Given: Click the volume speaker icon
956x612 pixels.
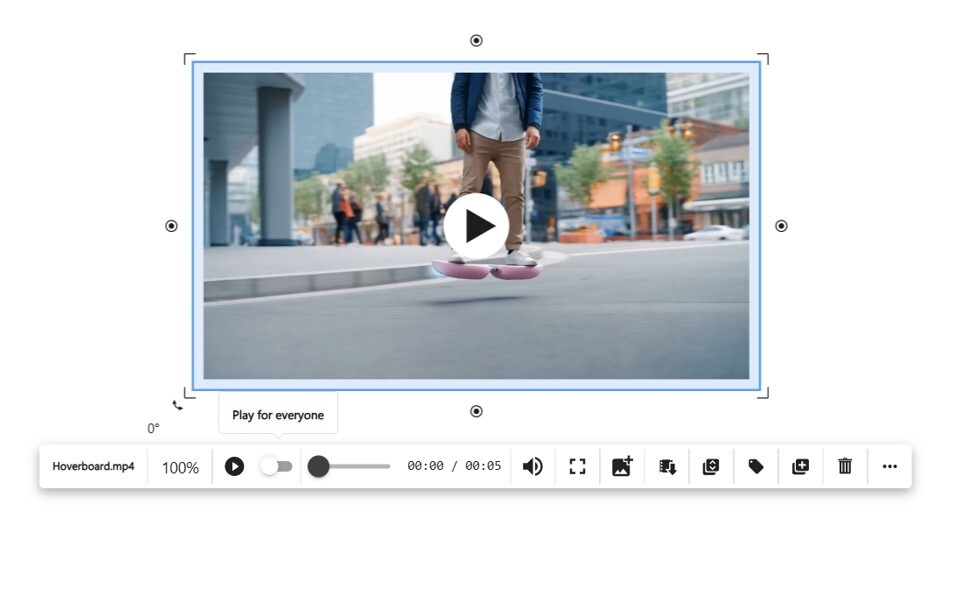Looking at the screenshot, I should tap(533, 466).
